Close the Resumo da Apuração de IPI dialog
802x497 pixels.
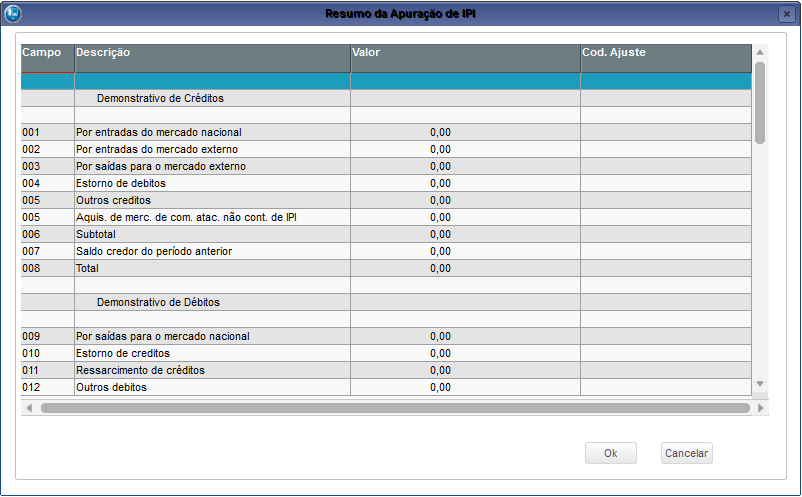[787, 14]
